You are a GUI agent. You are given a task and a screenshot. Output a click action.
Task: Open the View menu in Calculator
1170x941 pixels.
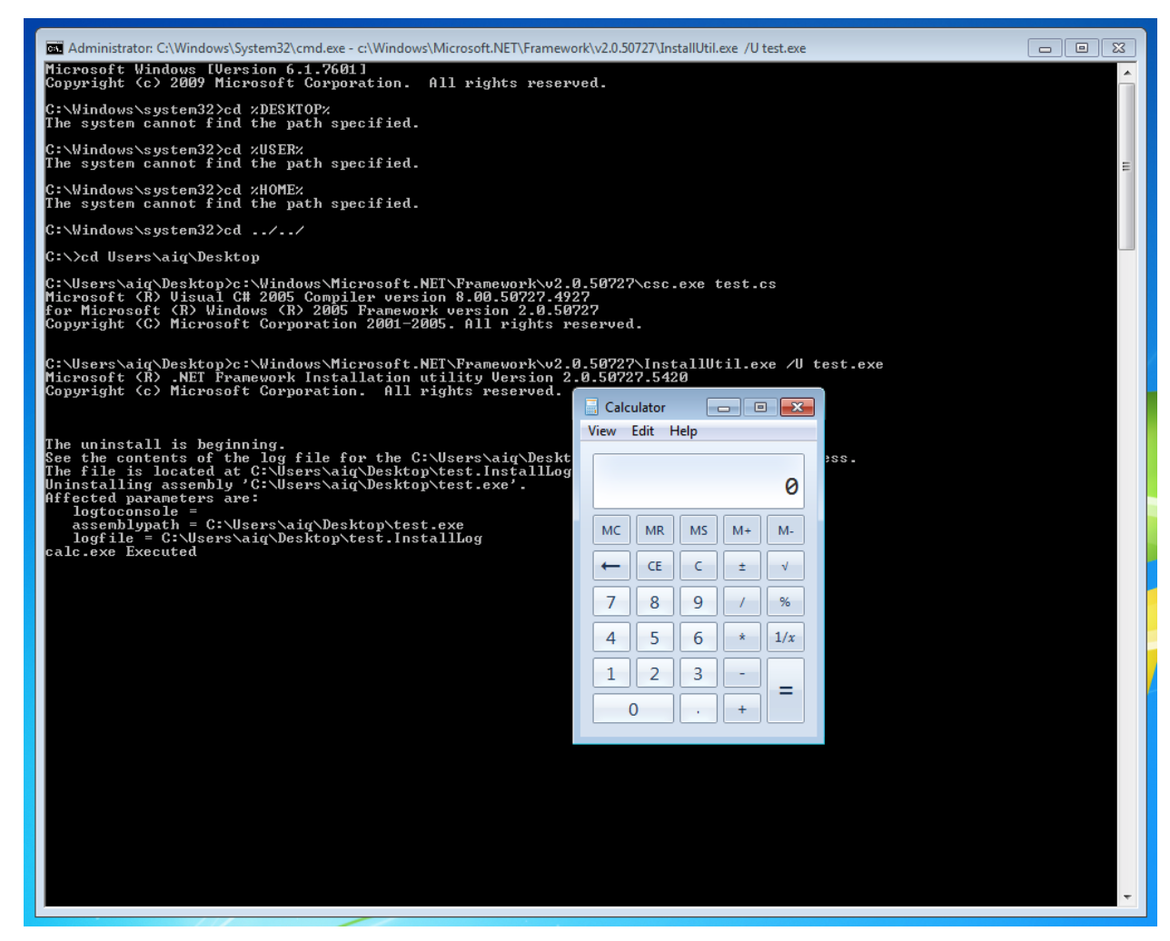point(602,431)
